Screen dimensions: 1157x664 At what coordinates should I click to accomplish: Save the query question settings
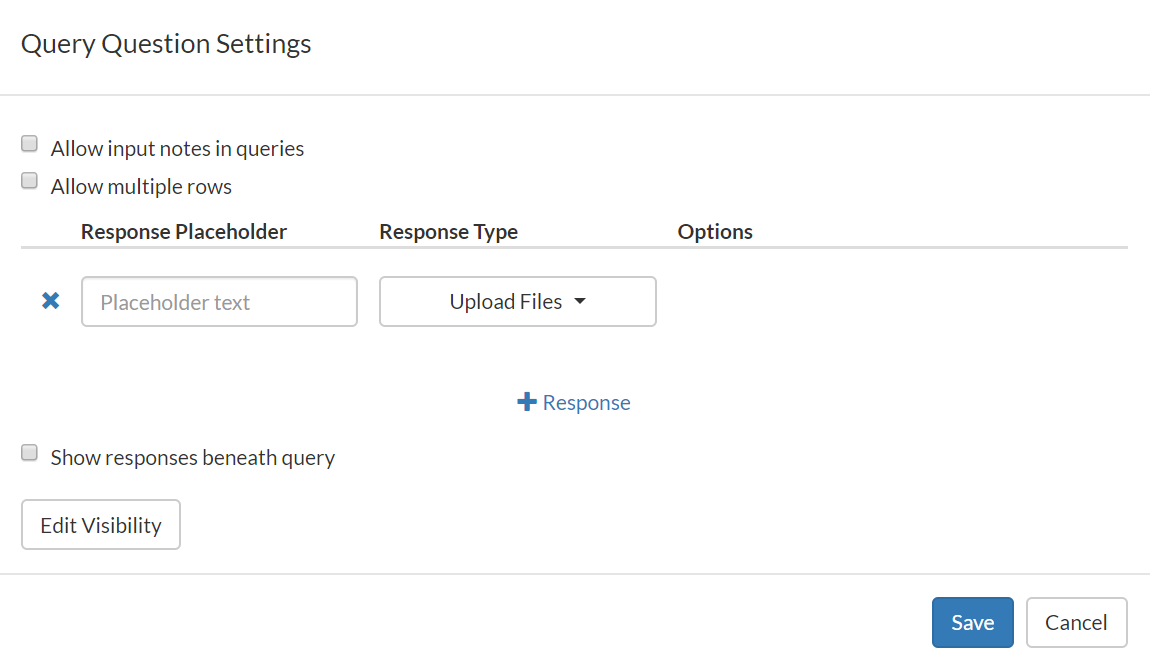971,622
